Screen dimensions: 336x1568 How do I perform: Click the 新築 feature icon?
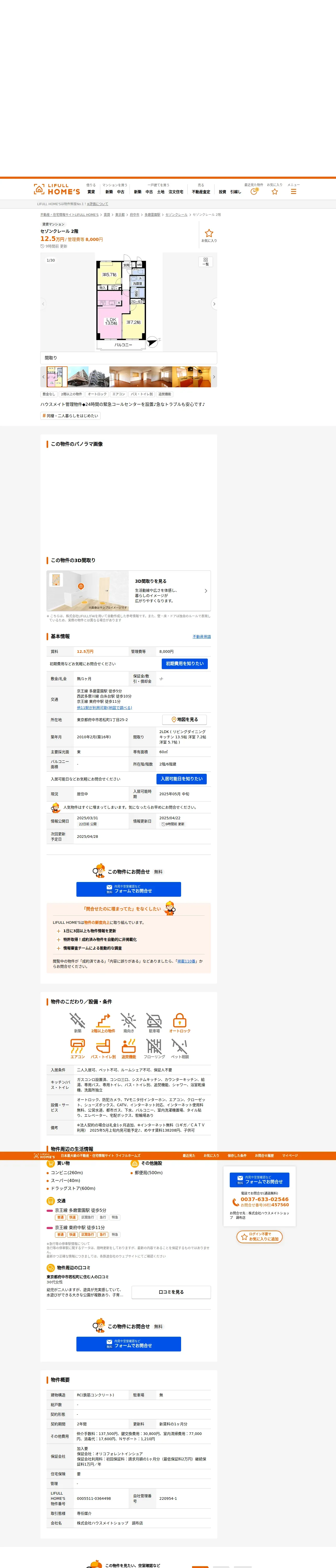pyautogui.click(x=77, y=1020)
